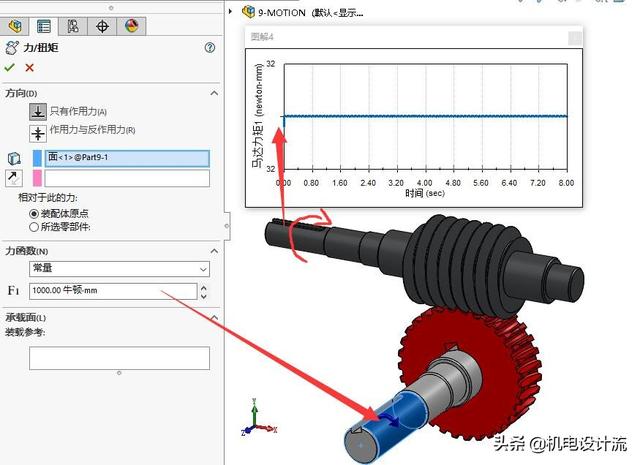Expand the 9-MOTION tree node arrow
This screenshot has width=640, height=465.
(231, 11)
